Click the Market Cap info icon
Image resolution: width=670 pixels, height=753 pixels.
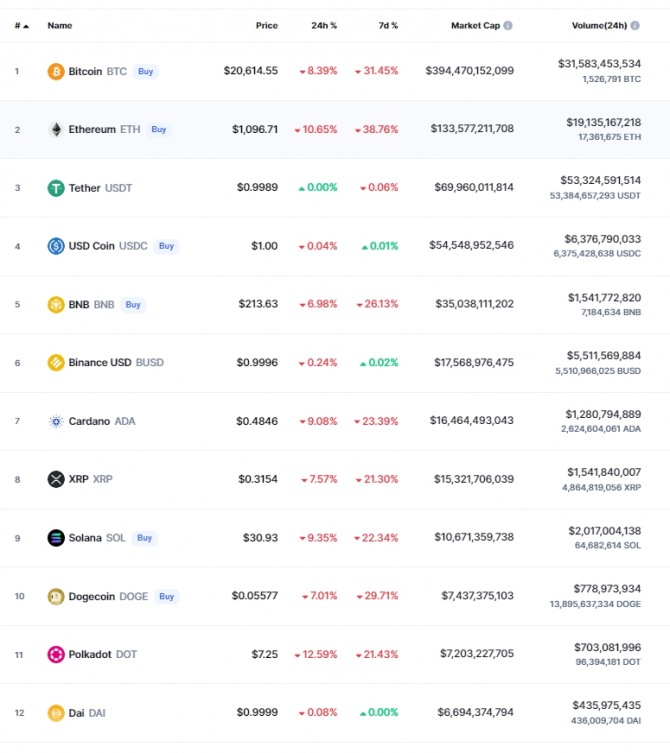pyautogui.click(x=508, y=25)
